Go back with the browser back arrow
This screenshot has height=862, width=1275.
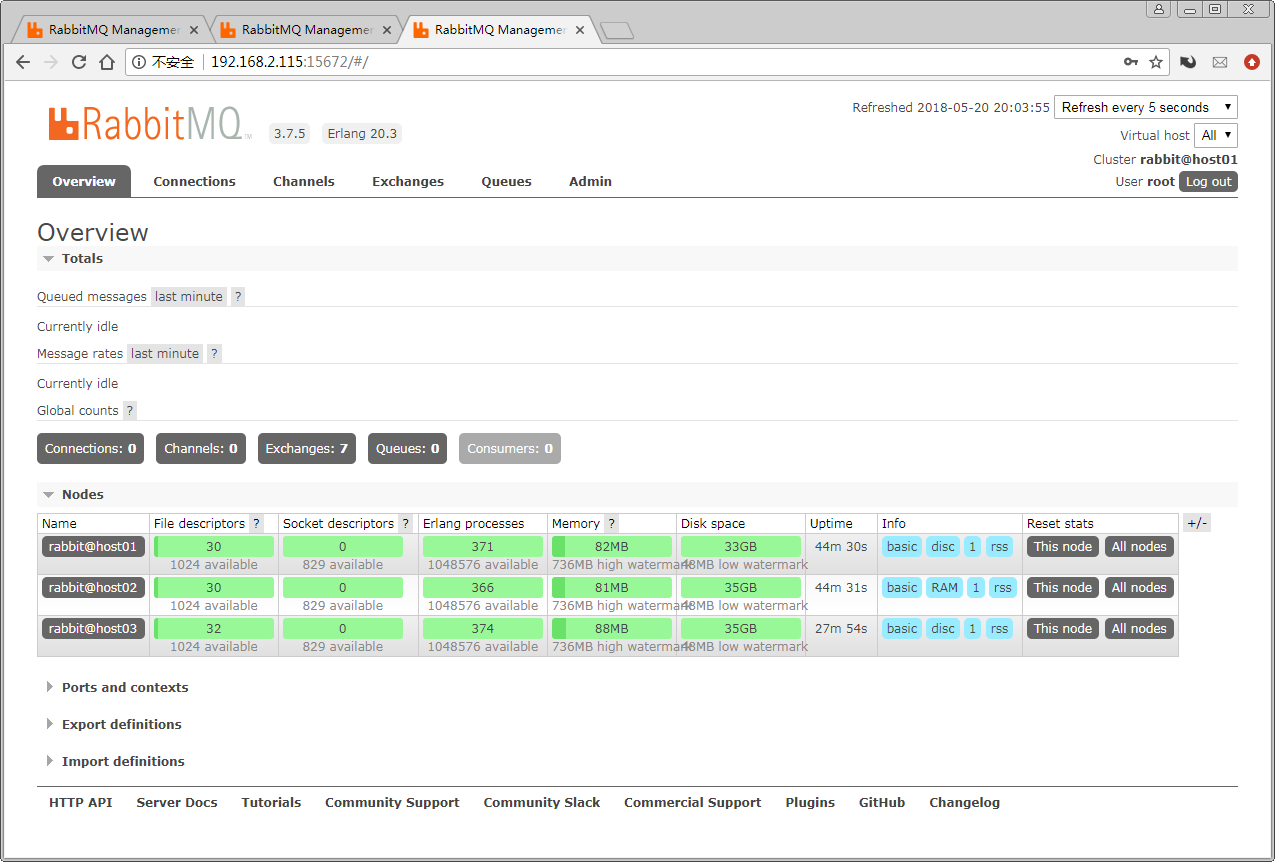23,62
